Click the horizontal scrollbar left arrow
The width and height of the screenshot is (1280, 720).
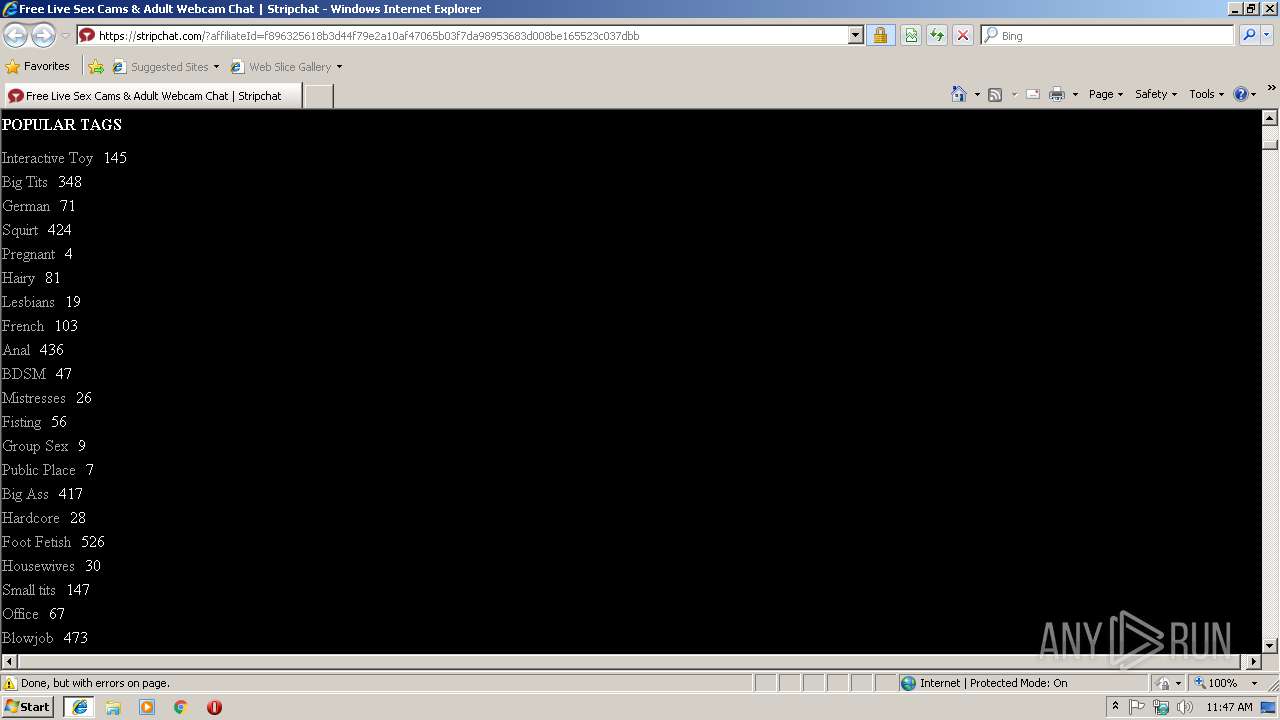(10, 661)
